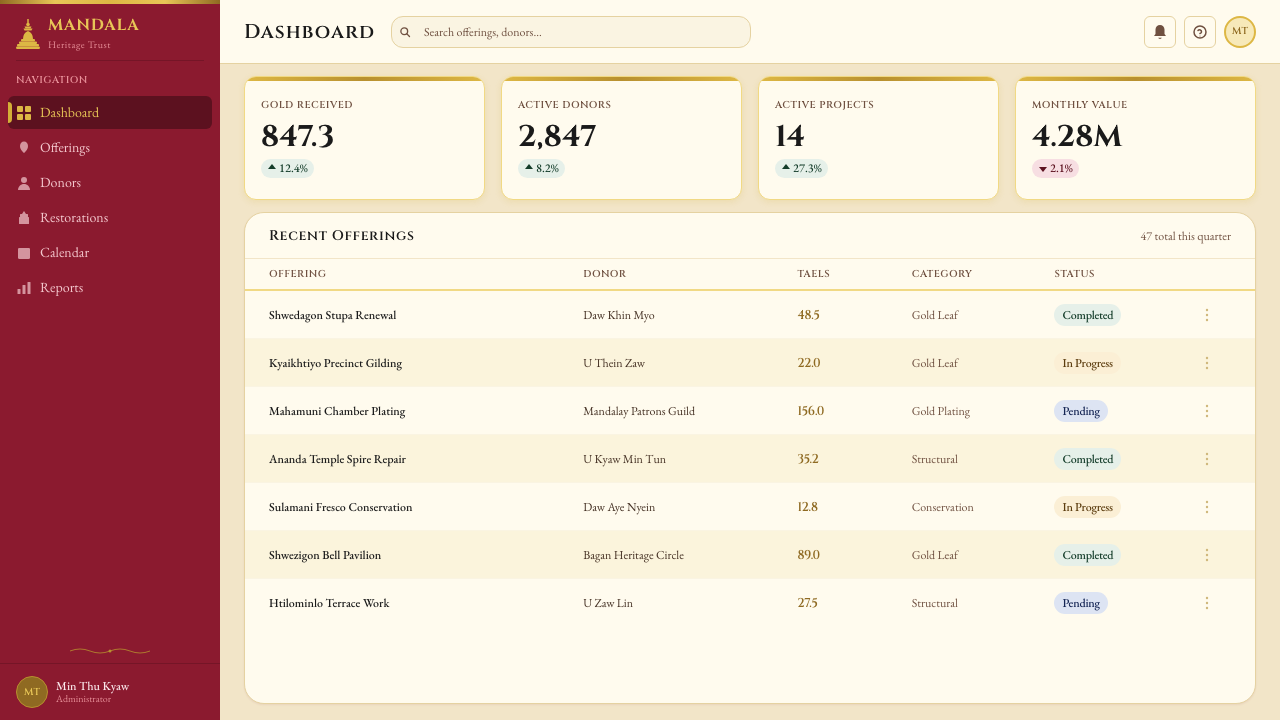Open row menu for Mahamuni Chamber Plating
Viewport: 1280px width, 720px height.
click(1206, 411)
